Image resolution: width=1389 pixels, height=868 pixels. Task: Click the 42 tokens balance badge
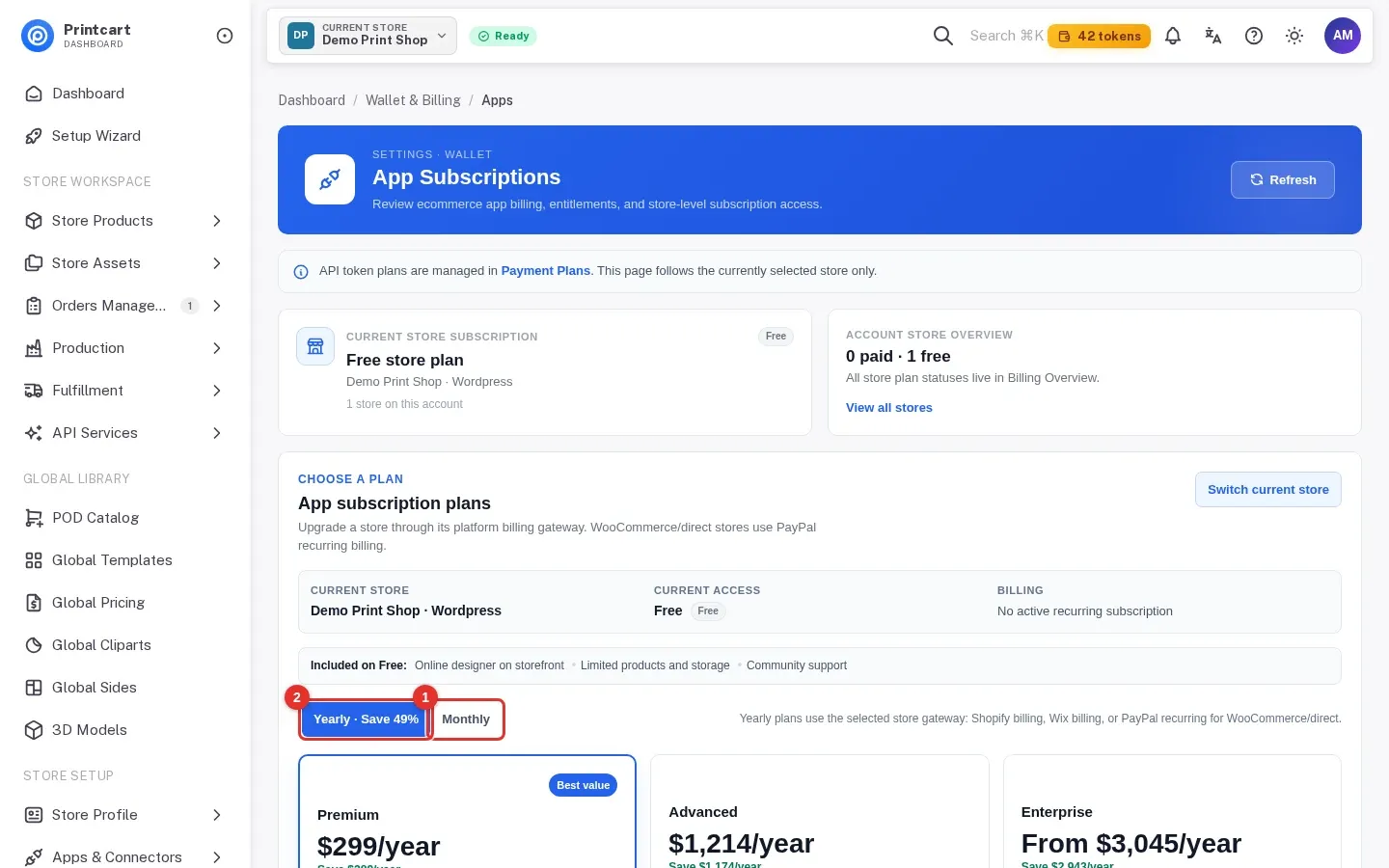1100,36
